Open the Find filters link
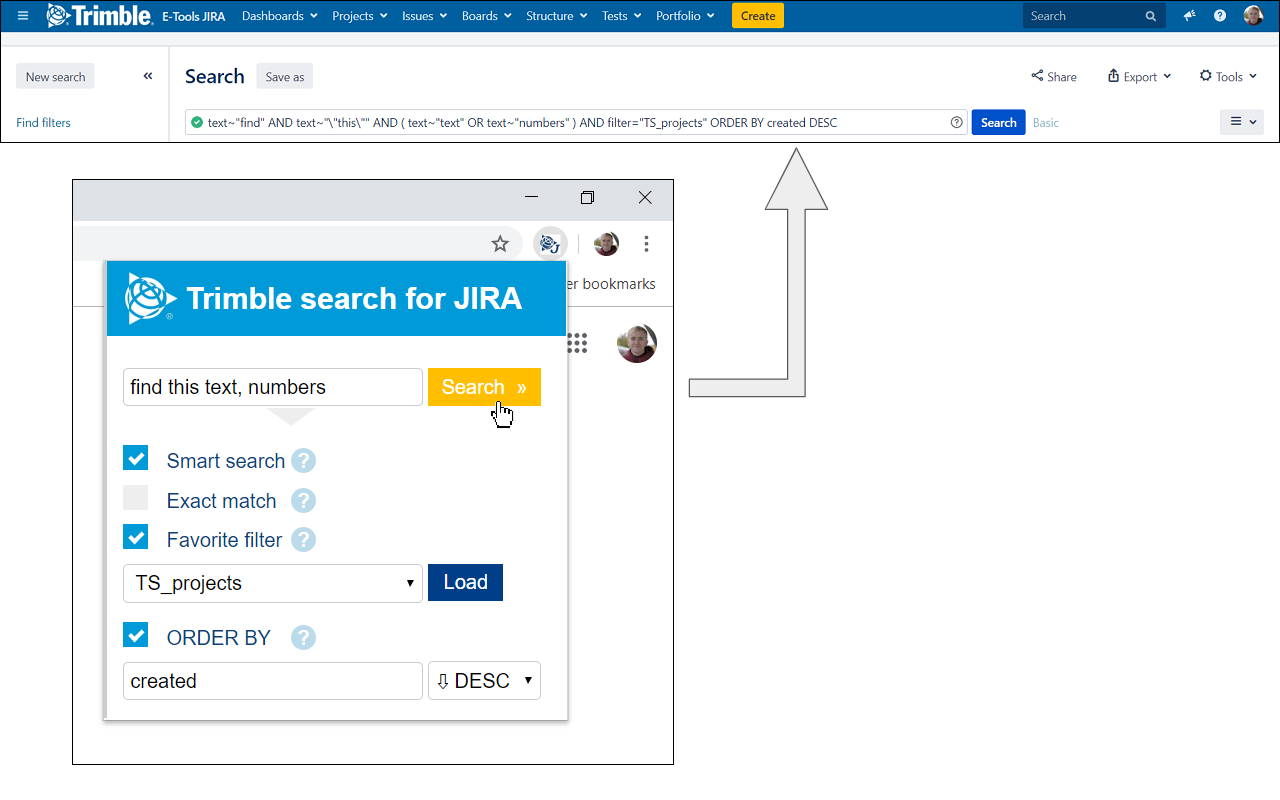 point(43,122)
